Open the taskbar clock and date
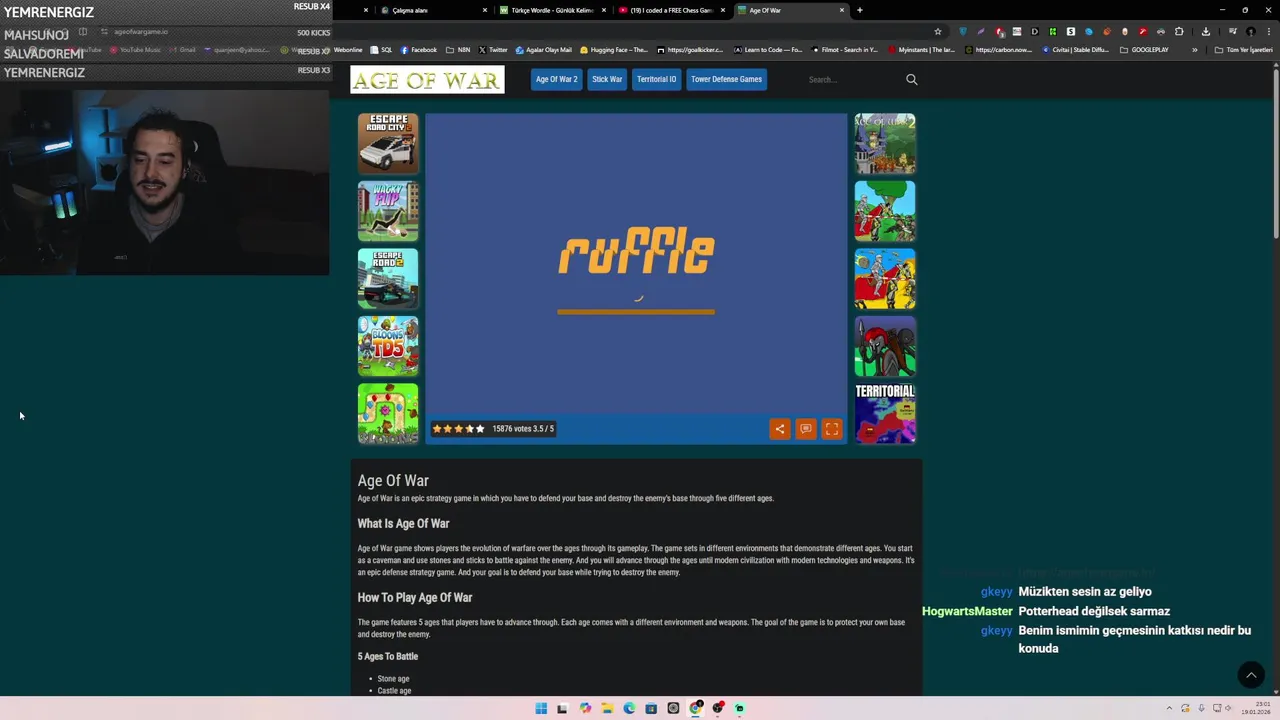This screenshot has width=1280, height=720. (1256, 708)
